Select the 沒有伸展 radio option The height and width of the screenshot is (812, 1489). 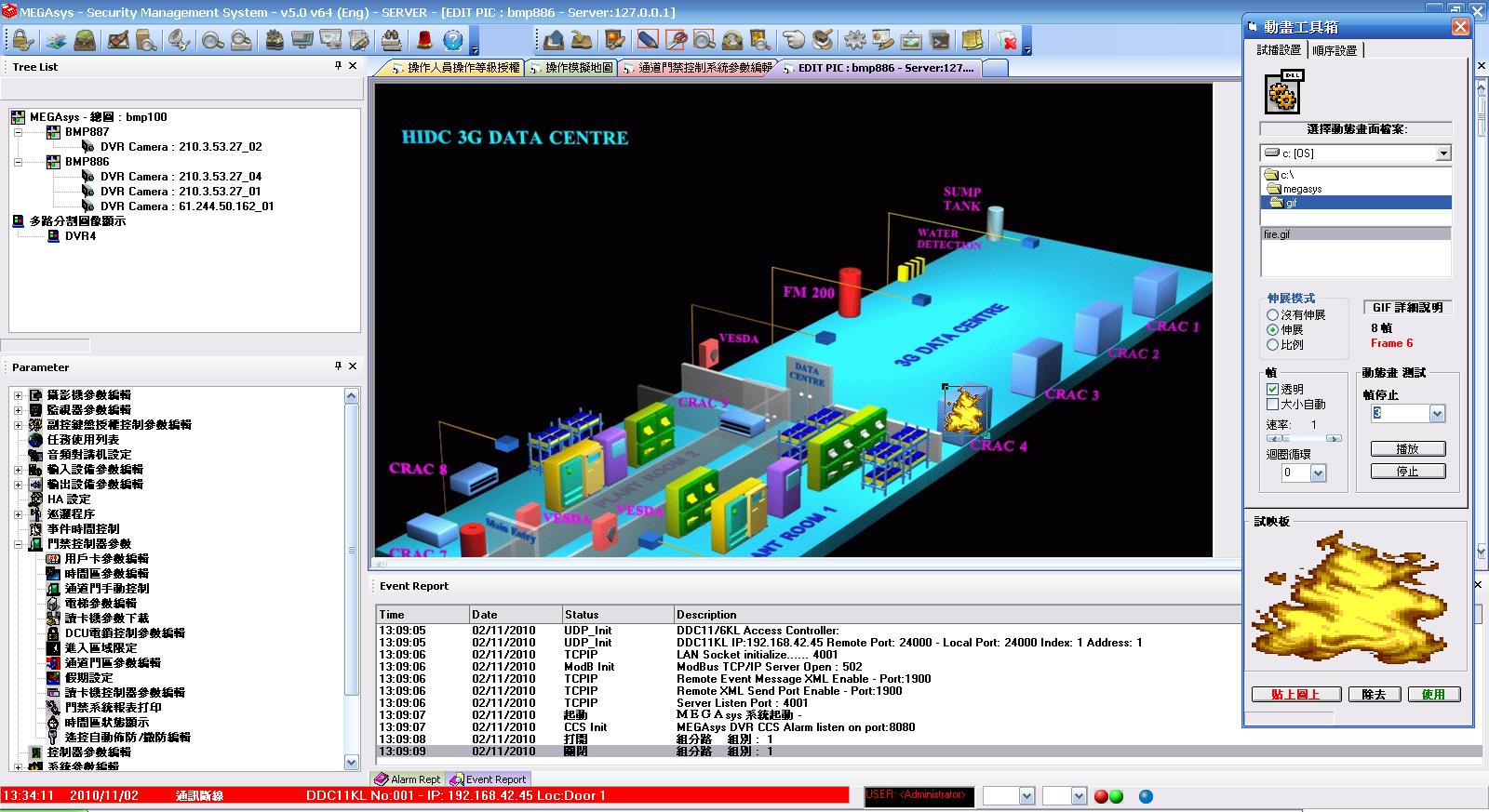(x=1272, y=315)
